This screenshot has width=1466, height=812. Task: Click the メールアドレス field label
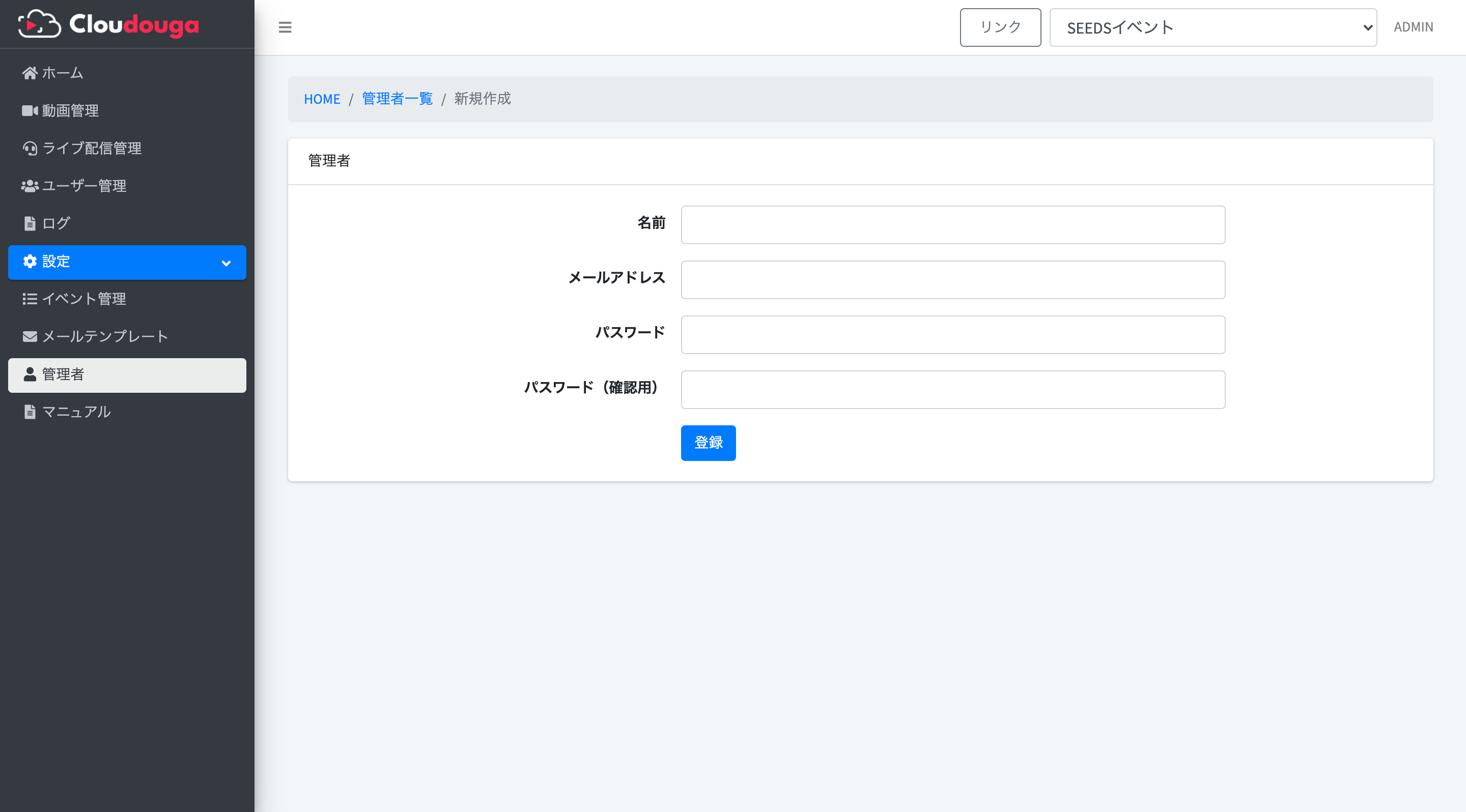tap(617, 277)
